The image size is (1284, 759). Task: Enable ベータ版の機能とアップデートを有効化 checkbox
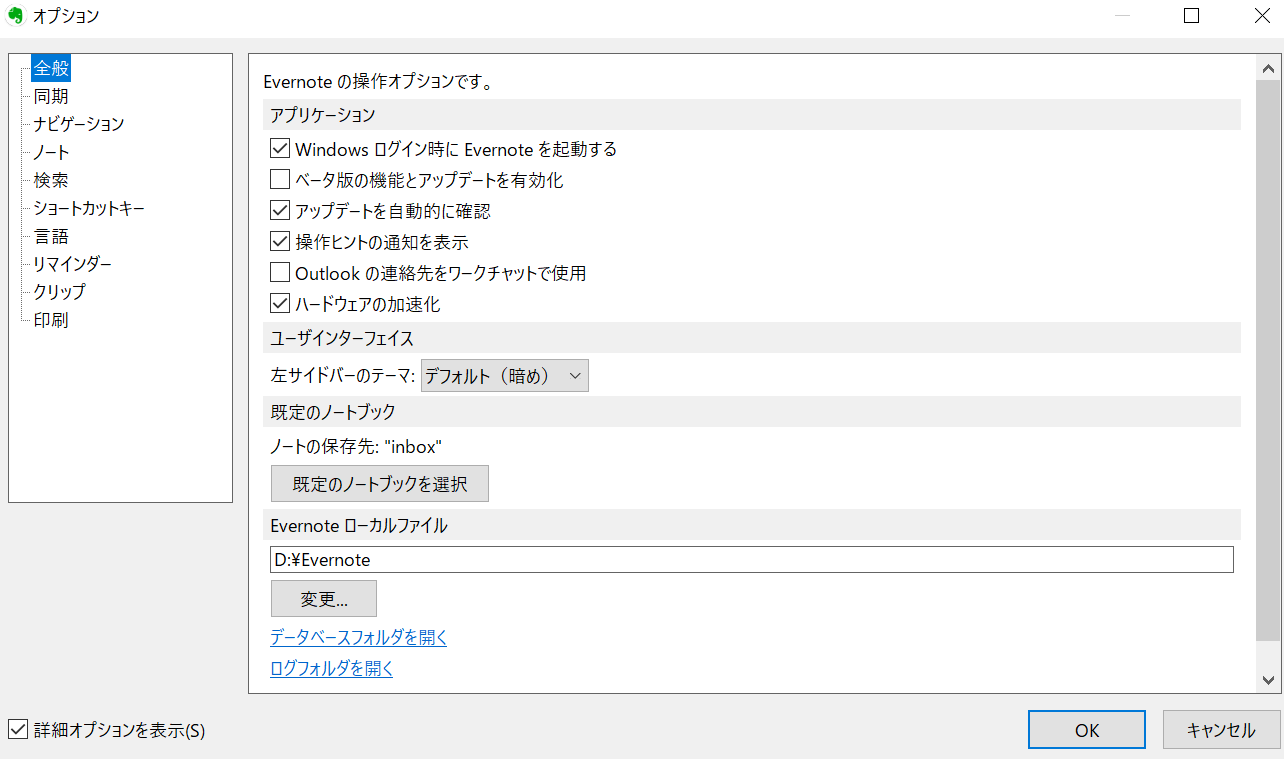click(x=280, y=181)
